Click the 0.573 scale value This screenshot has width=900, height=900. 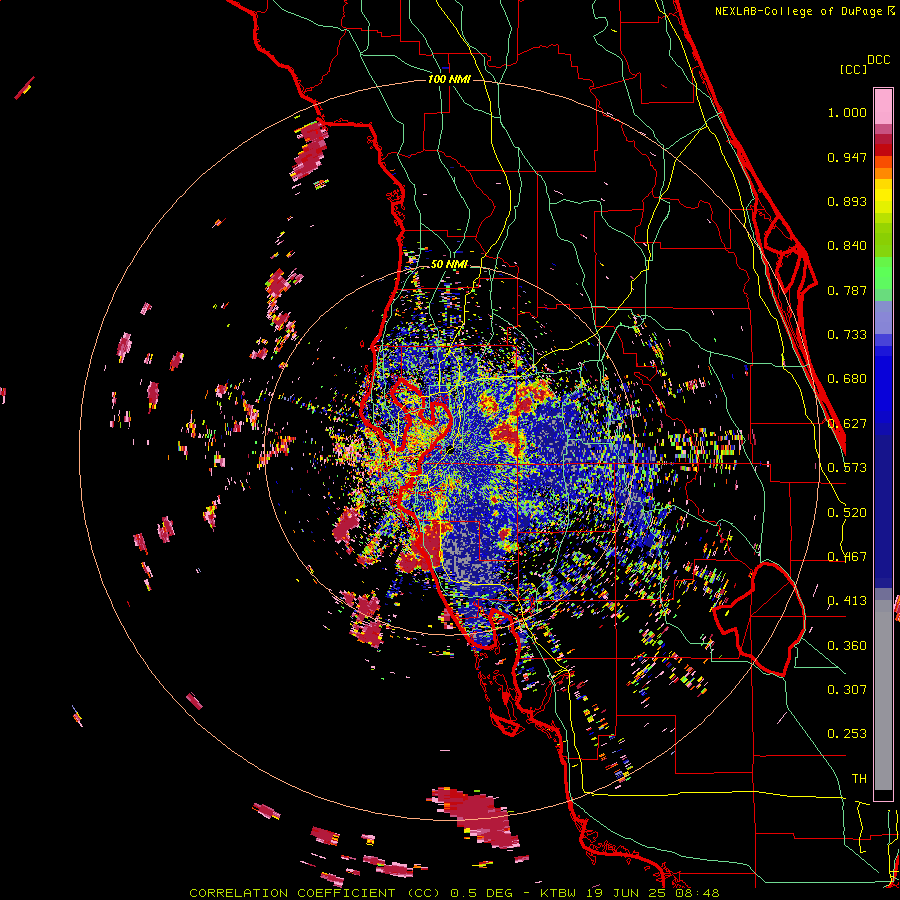pos(847,468)
